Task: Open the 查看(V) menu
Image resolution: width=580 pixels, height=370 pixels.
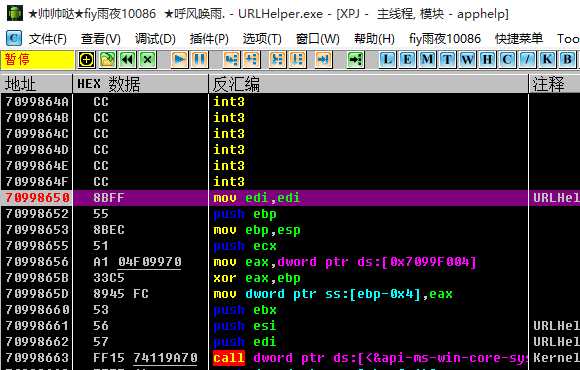Action: [x=101, y=38]
